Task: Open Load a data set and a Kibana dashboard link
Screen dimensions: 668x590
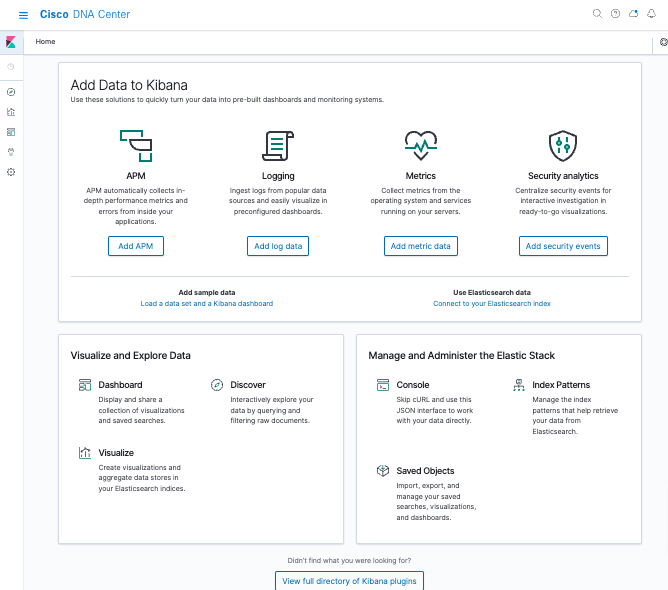Action: [x=207, y=303]
